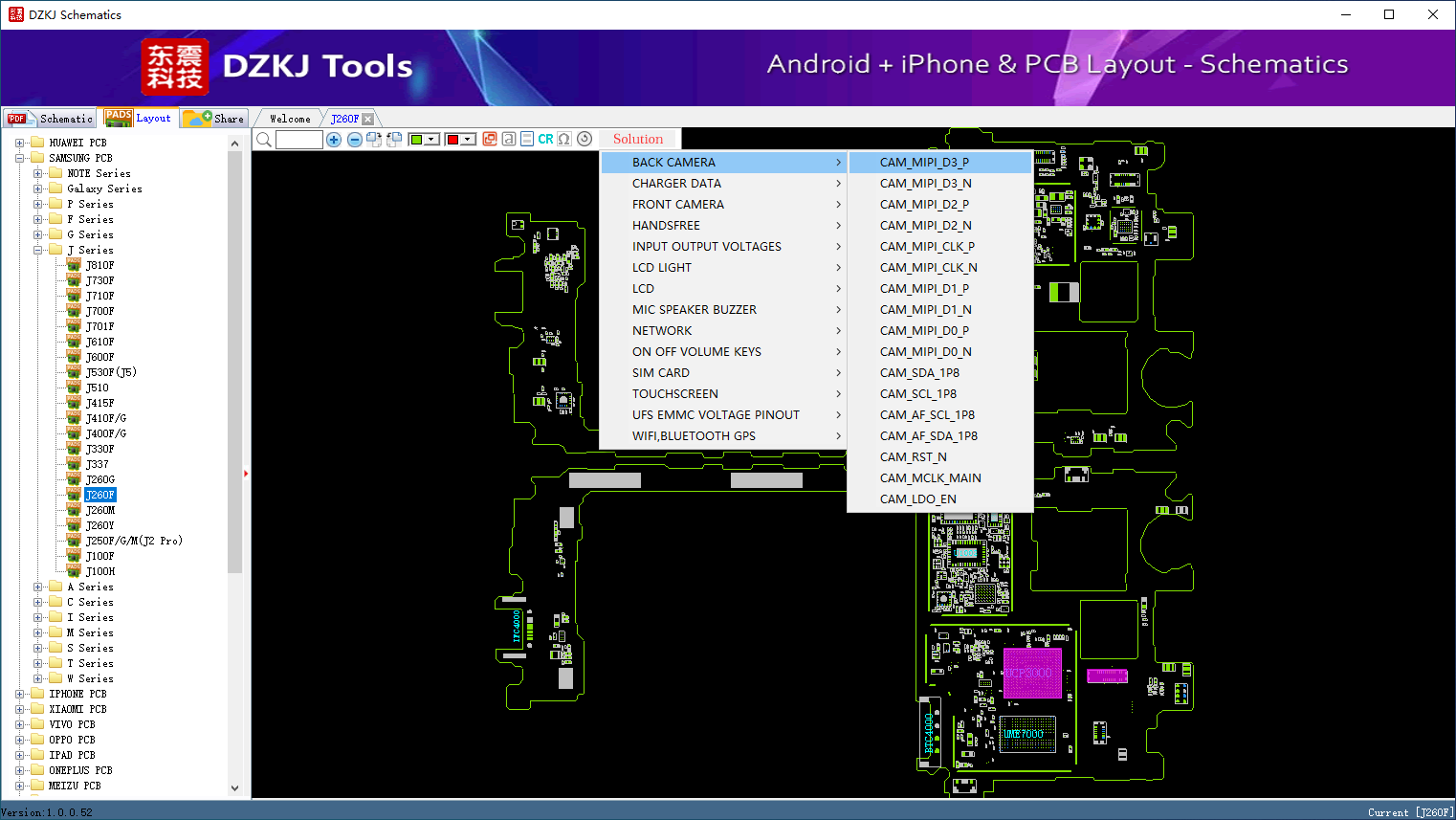Click the red overlapping-squares toolbar icon

point(490,139)
